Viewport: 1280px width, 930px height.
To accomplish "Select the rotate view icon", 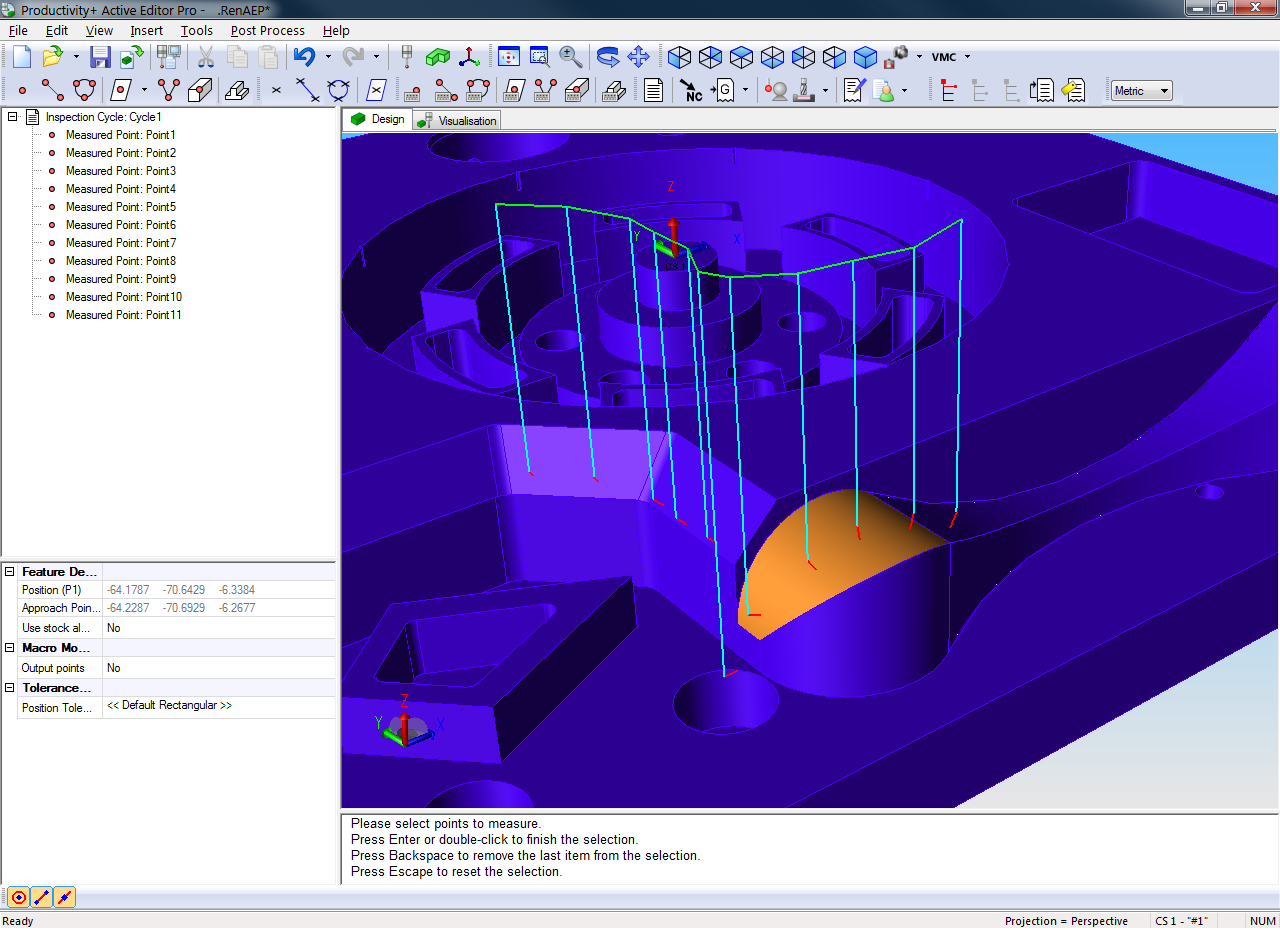I will (608, 57).
